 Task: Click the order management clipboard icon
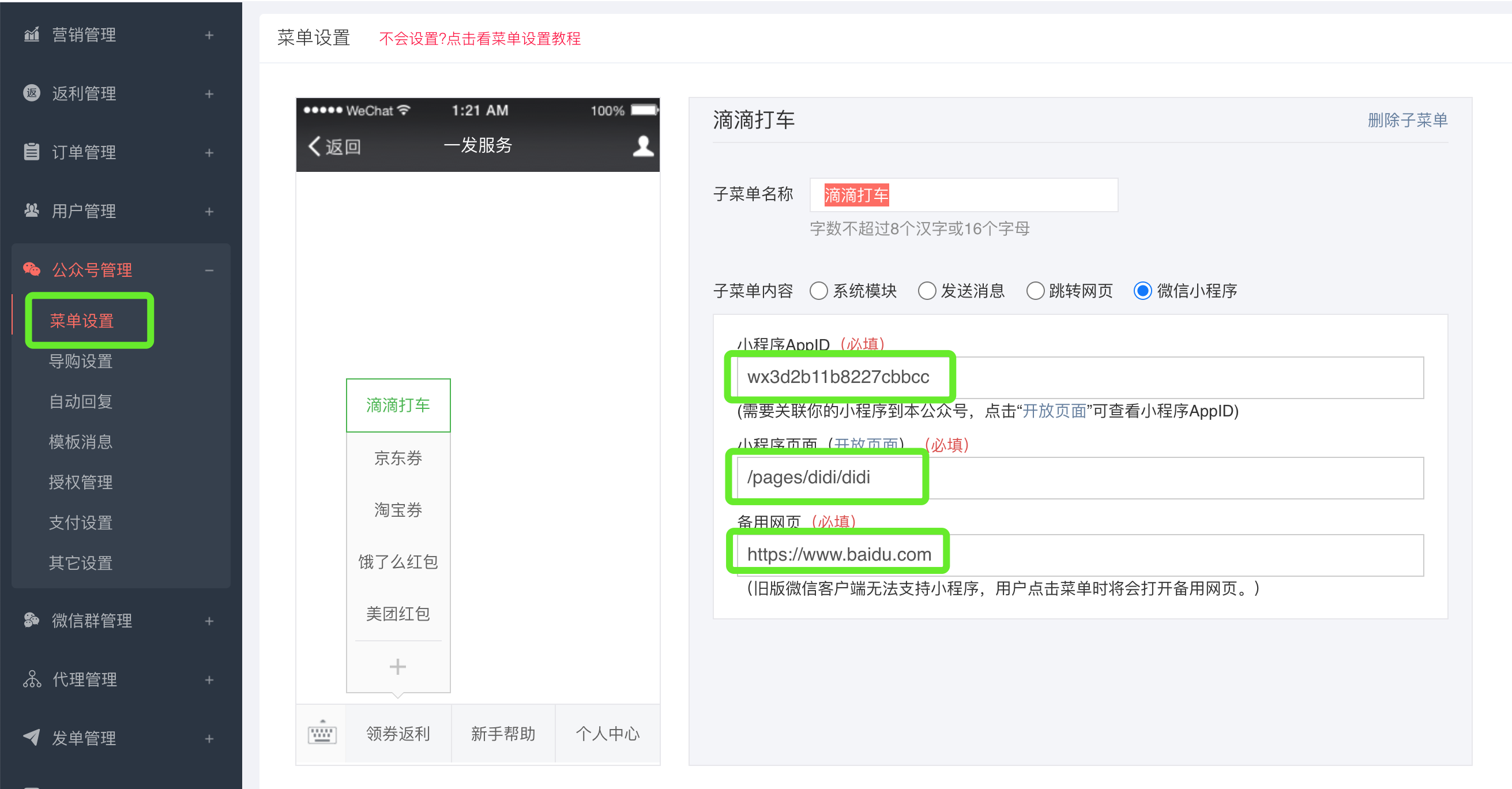(32, 152)
